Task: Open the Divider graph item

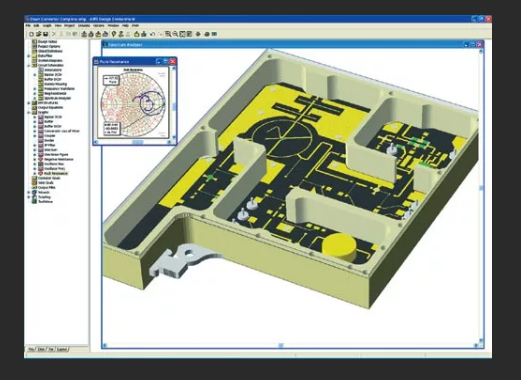Action: click(49, 140)
